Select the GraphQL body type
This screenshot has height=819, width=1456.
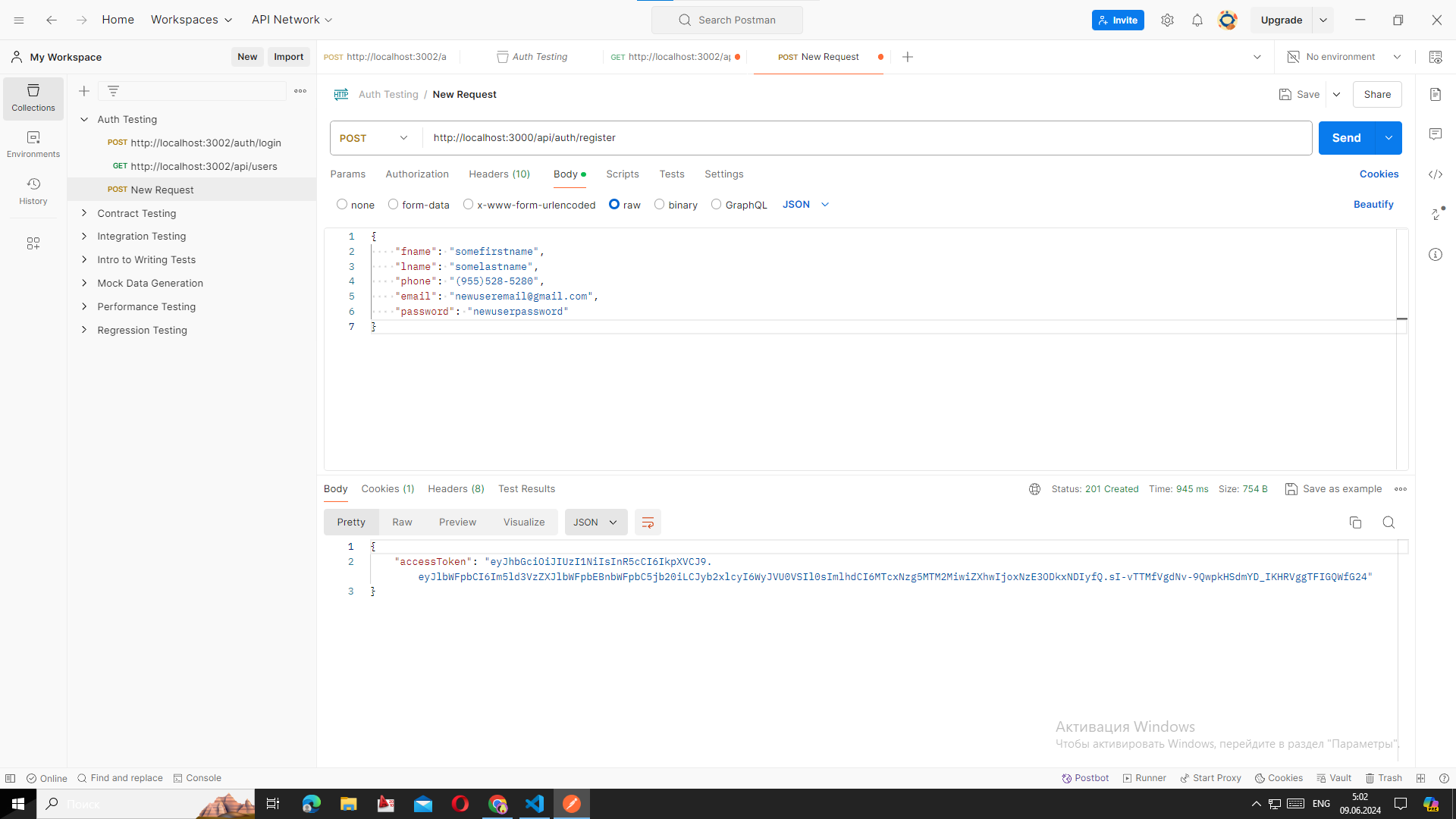coord(717,204)
